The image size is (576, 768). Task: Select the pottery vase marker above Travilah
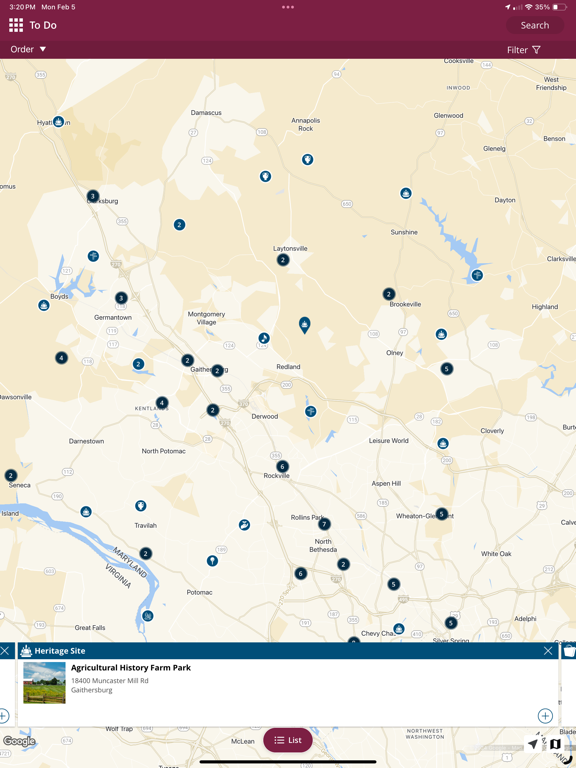click(x=141, y=505)
